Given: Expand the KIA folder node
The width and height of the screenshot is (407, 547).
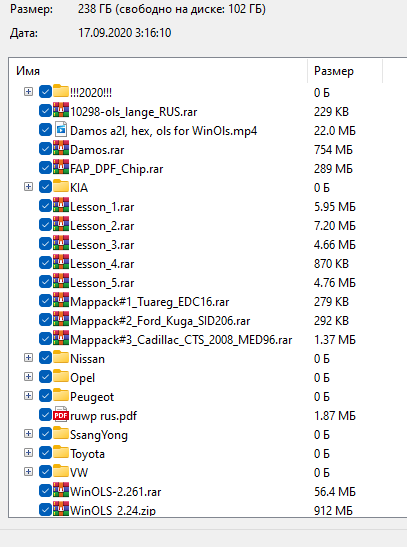Looking at the screenshot, I should point(28,187).
